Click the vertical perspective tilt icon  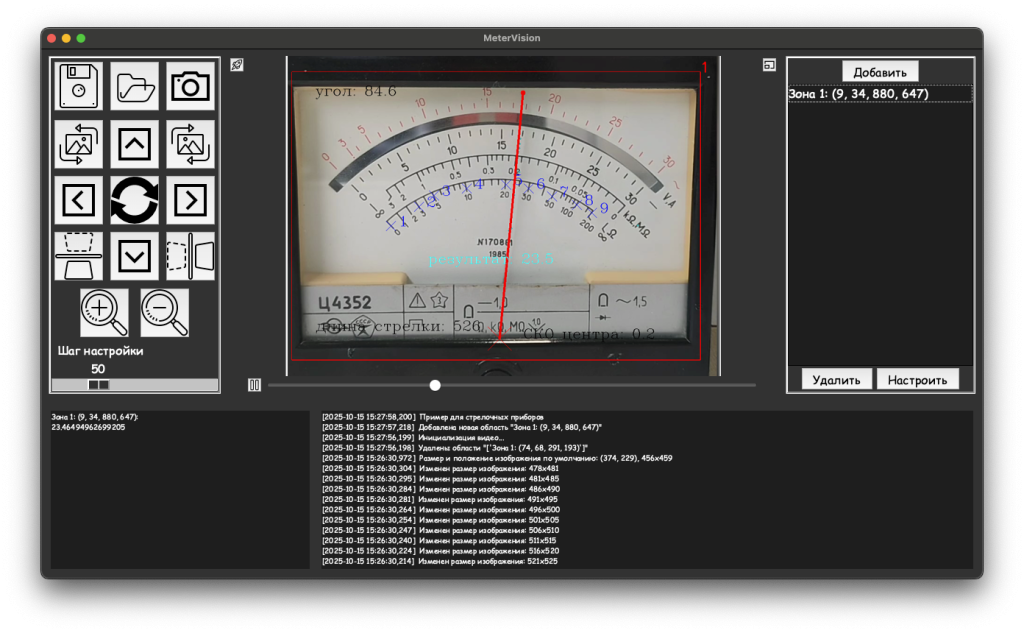pyautogui.click(x=78, y=256)
